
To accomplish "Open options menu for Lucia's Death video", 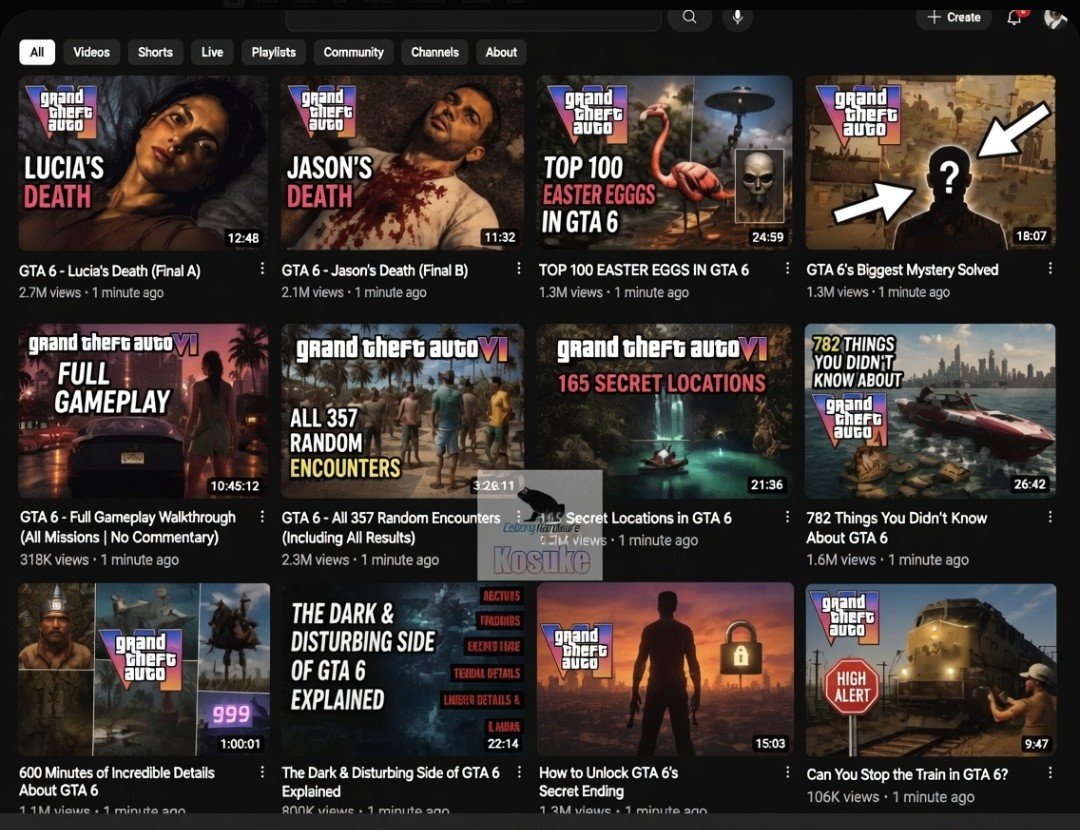I will tap(262, 269).
